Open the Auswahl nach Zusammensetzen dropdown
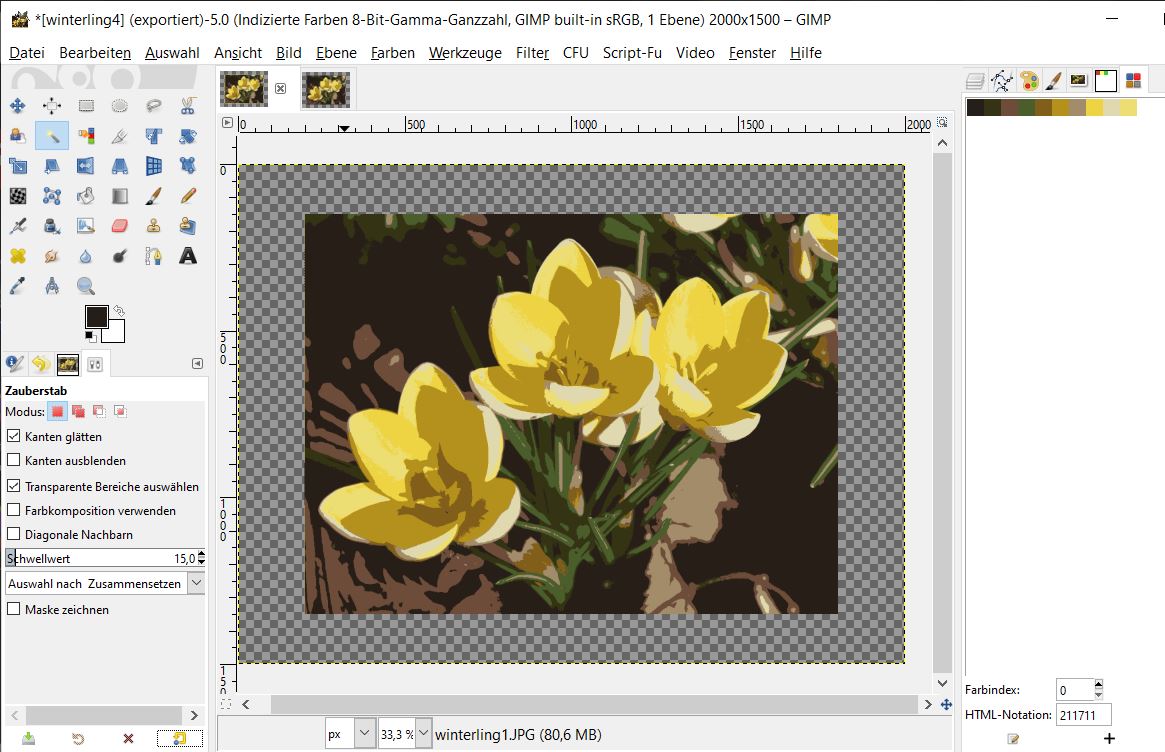 pyautogui.click(x=105, y=583)
